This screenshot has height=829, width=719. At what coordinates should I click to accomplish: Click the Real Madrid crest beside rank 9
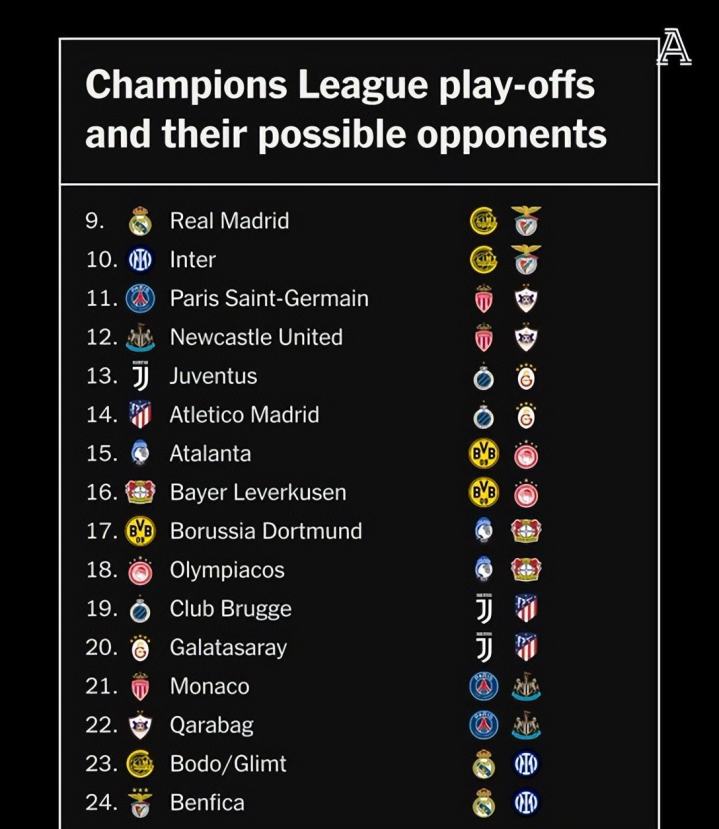[140, 221]
